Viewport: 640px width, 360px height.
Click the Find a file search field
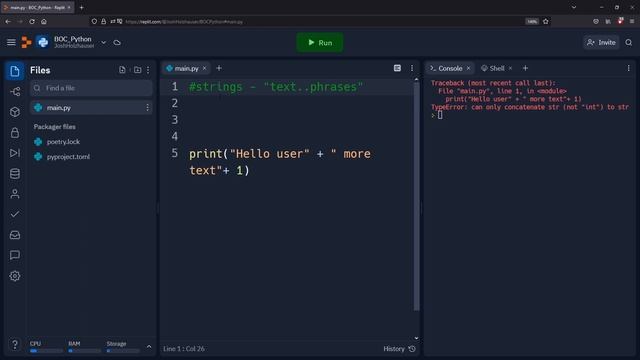tap(91, 88)
